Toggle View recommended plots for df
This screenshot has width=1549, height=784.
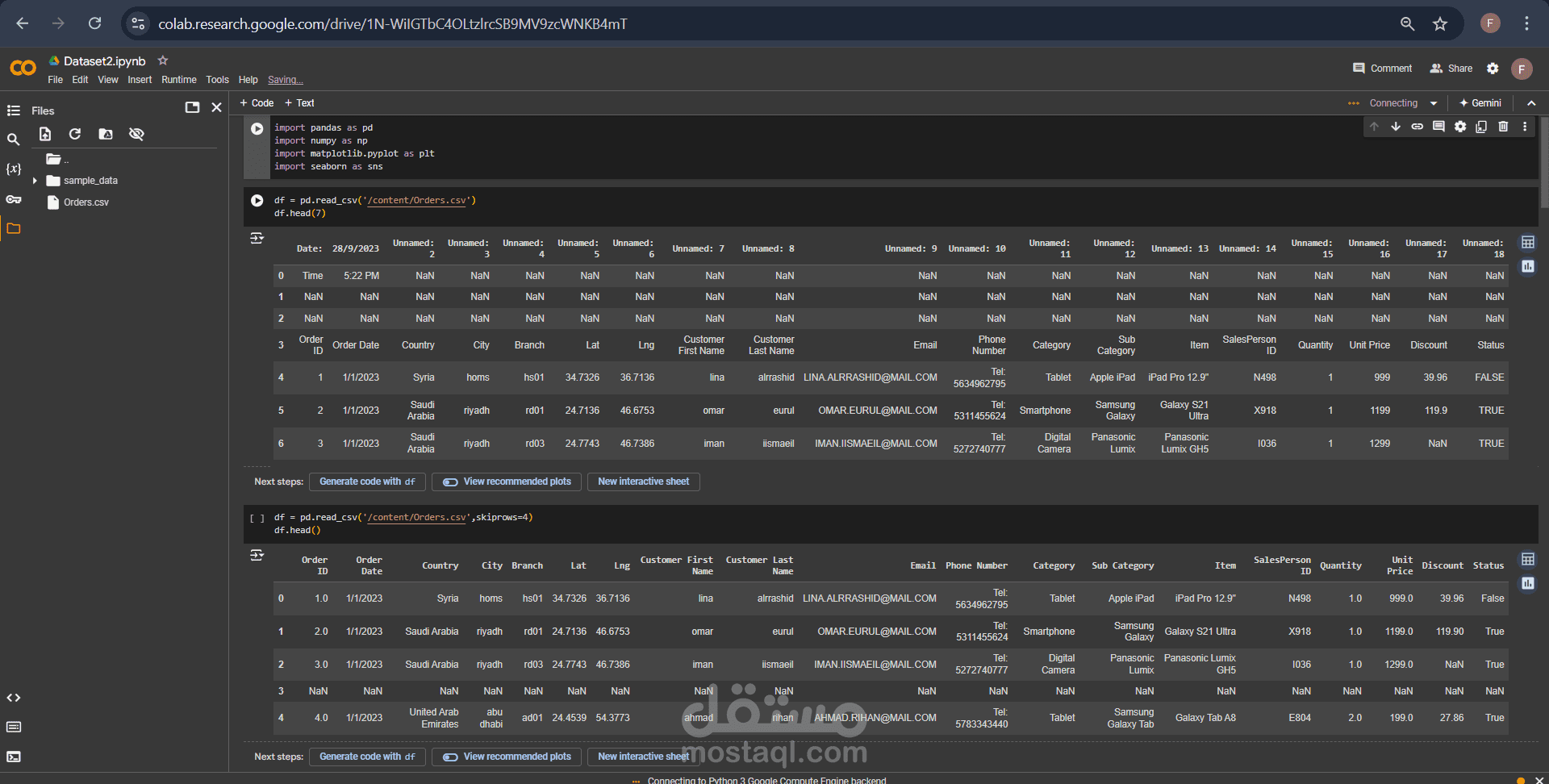tap(507, 482)
